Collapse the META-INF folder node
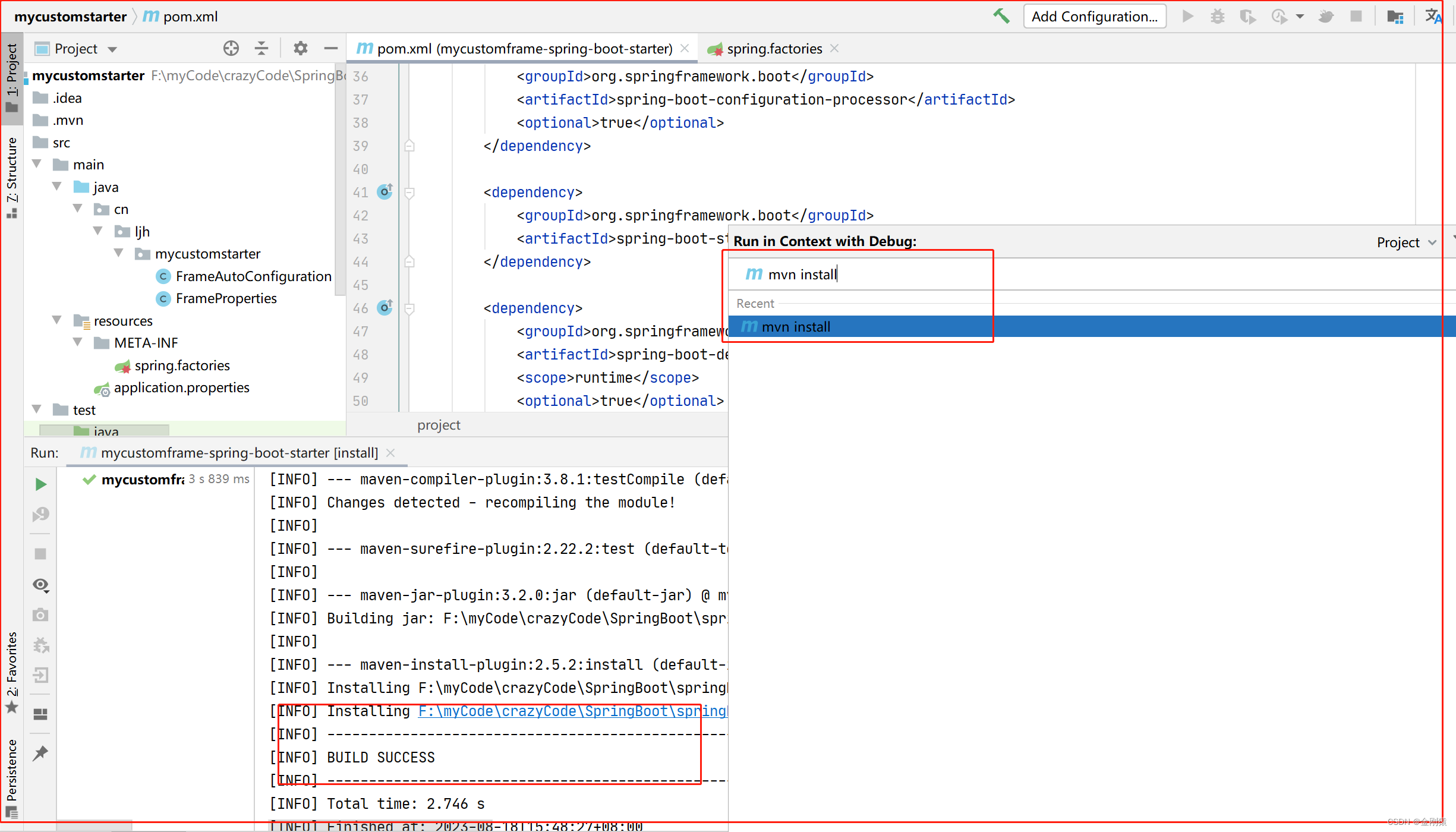This screenshot has height=832, width=1456. [78, 342]
